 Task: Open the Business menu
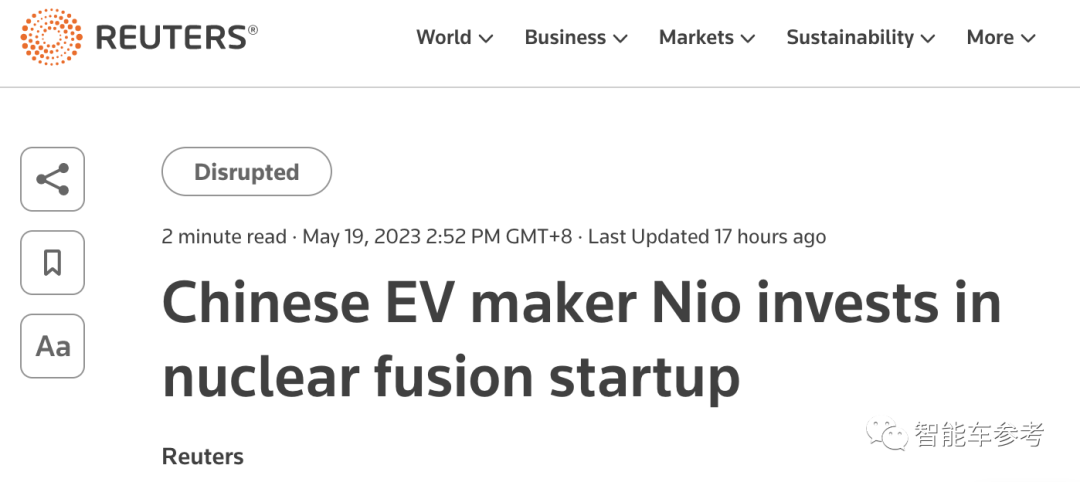[x=565, y=38]
